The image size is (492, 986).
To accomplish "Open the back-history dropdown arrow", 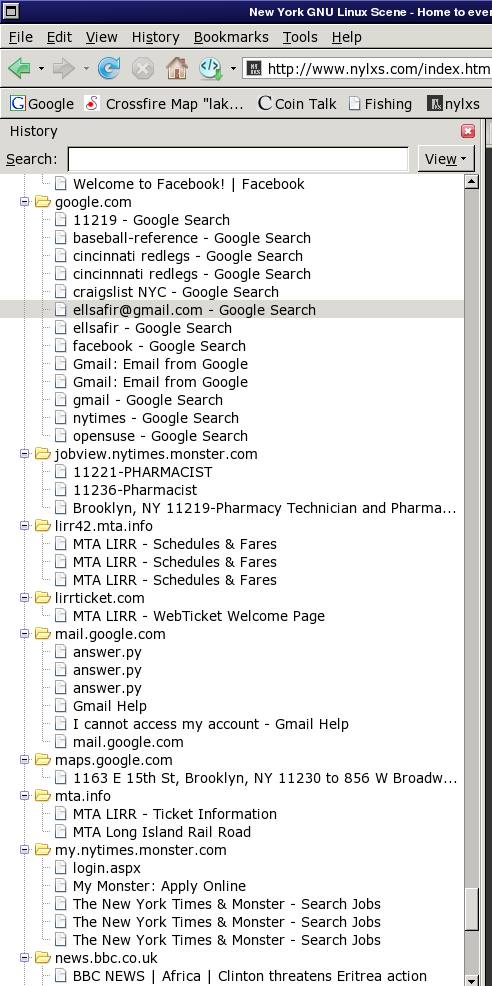I will pyautogui.click(x=42, y=68).
